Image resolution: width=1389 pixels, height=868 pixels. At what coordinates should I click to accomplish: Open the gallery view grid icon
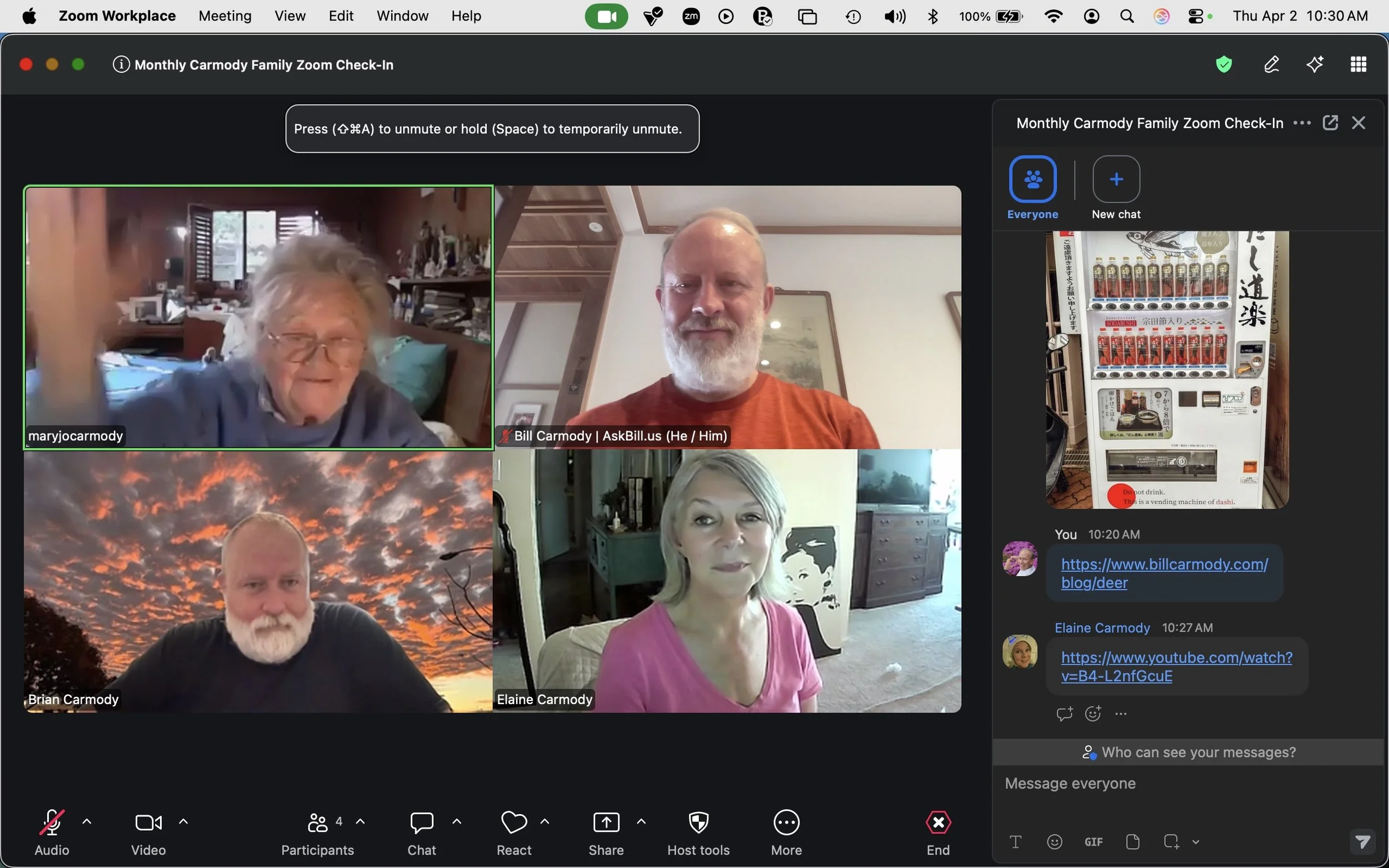[x=1358, y=64]
